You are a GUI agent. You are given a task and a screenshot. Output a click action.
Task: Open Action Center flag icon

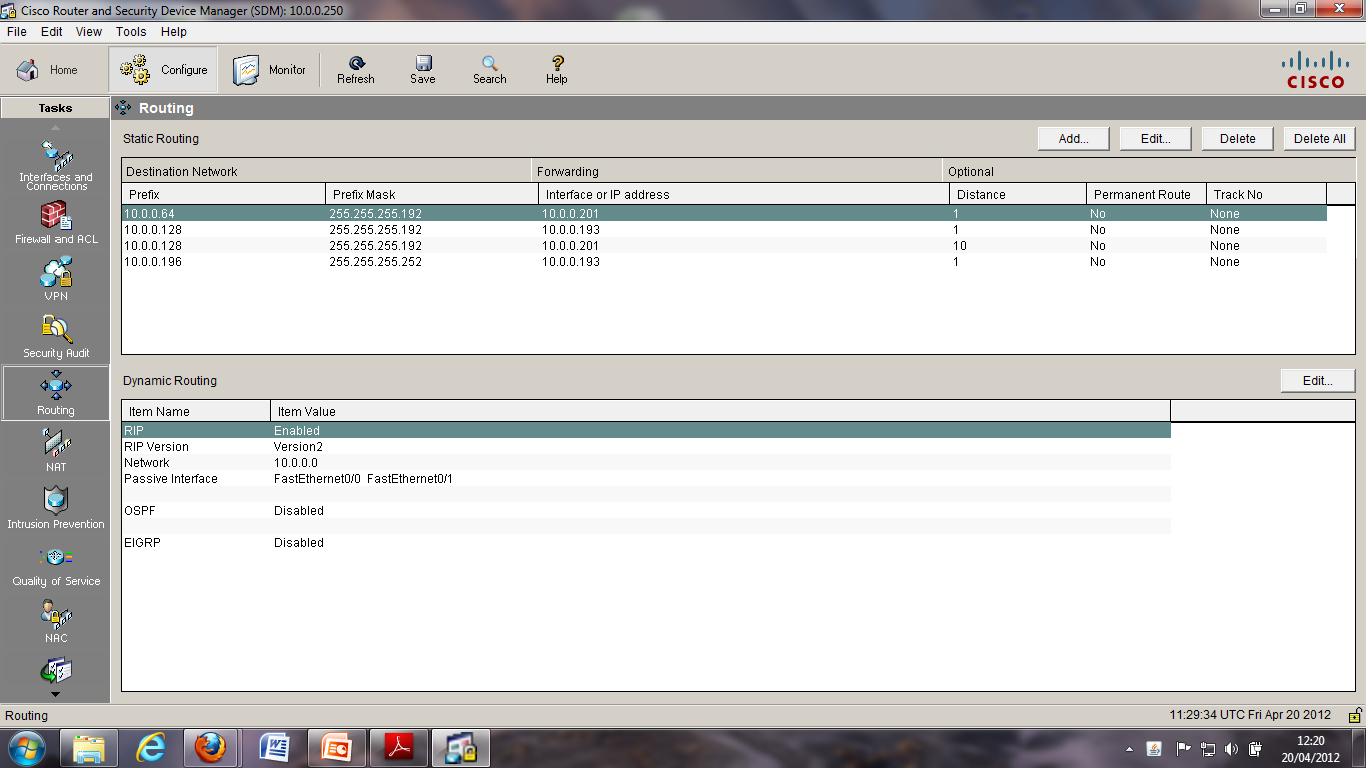(x=1184, y=748)
